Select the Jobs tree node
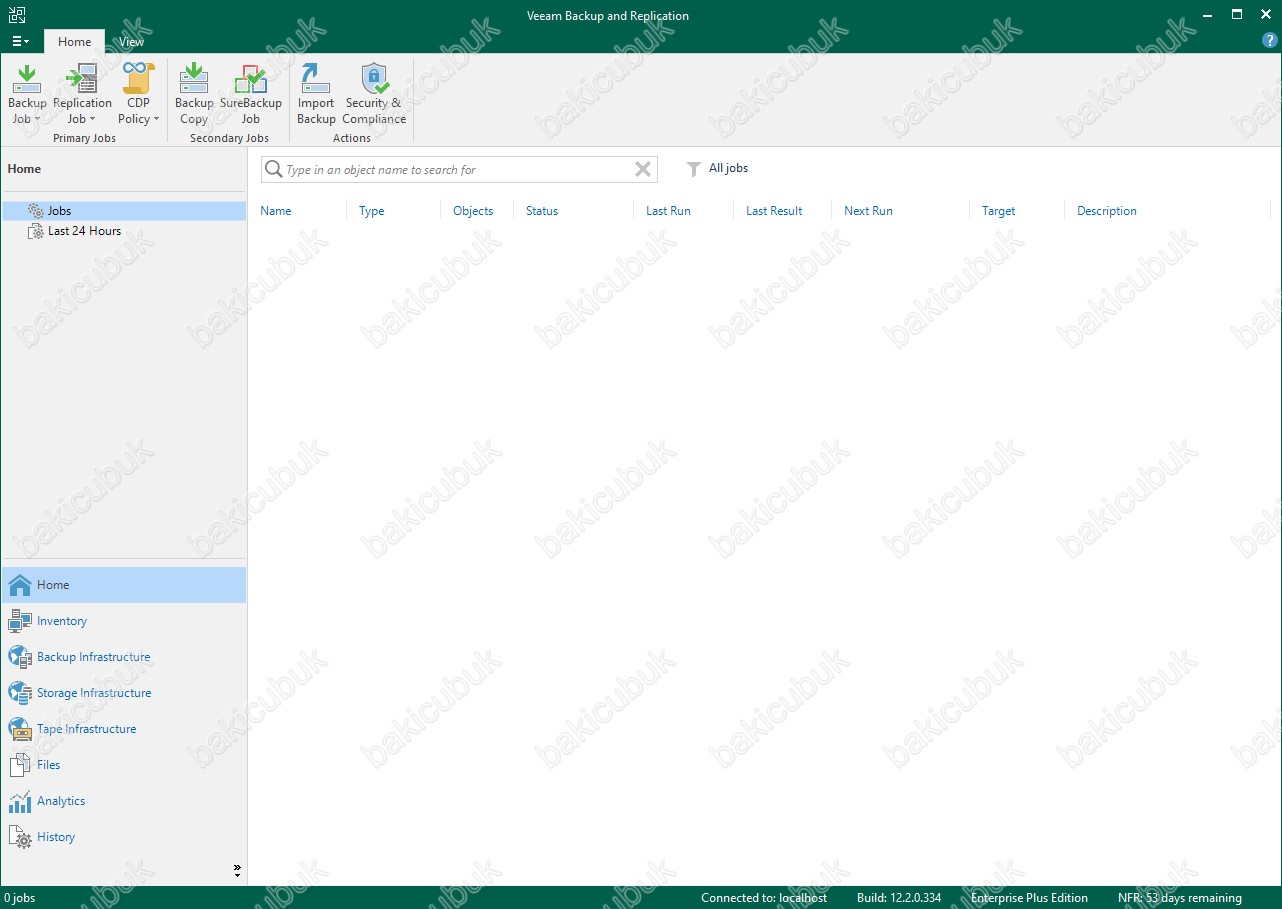The width and height of the screenshot is (1282, 909). pos(124,211)
